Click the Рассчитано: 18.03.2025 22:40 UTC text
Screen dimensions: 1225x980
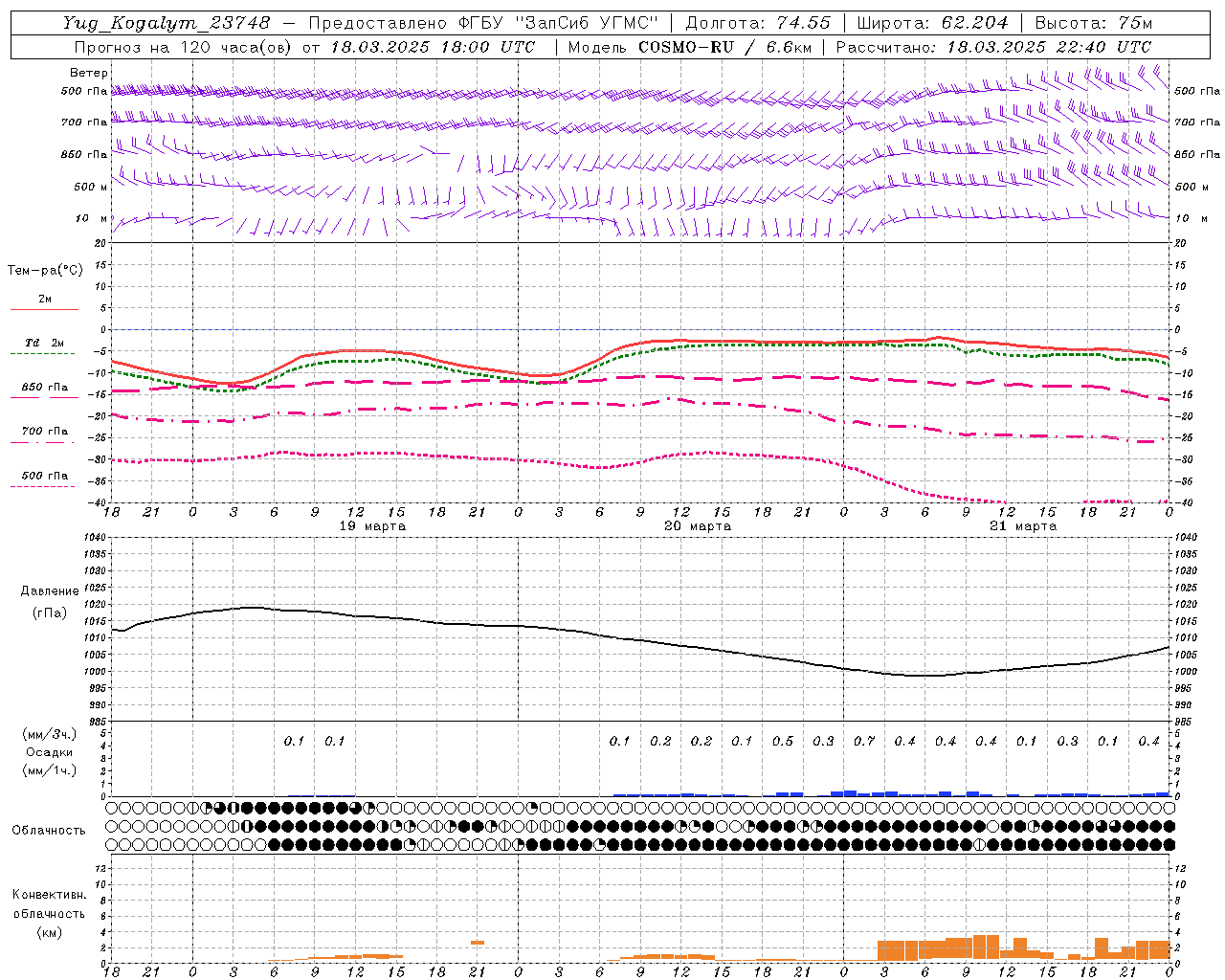[x=994, y=46]
